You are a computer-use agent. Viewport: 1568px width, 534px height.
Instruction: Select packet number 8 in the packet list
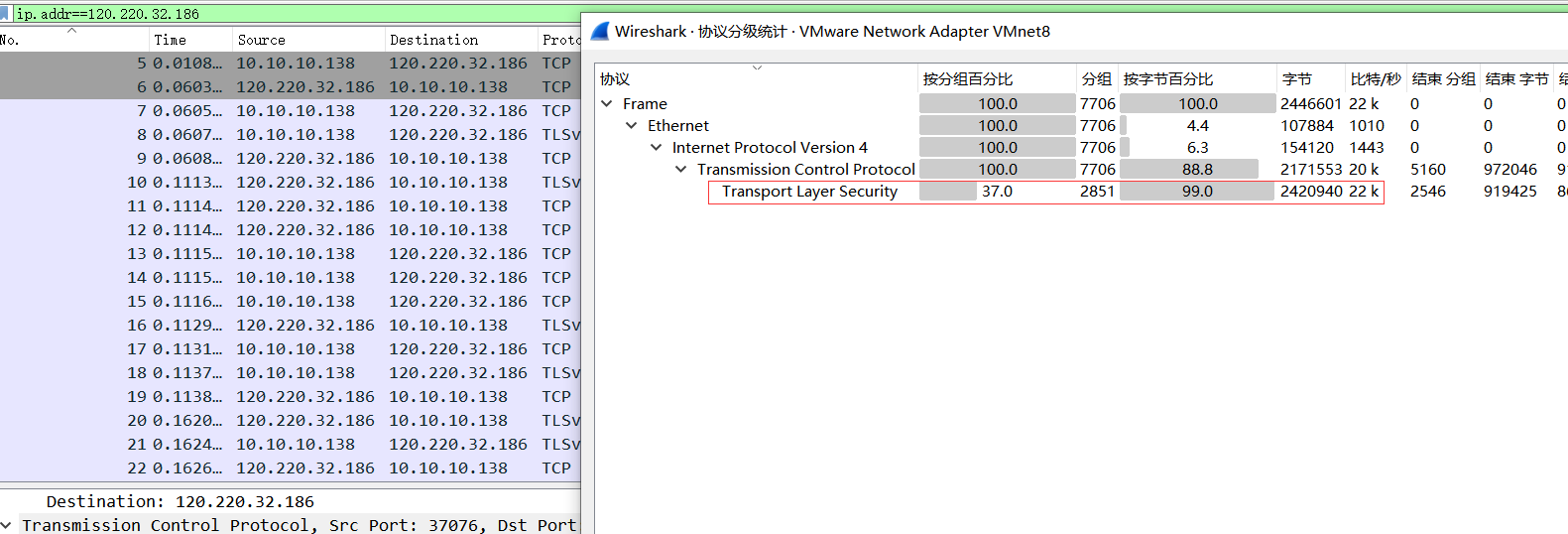[298, 135]
